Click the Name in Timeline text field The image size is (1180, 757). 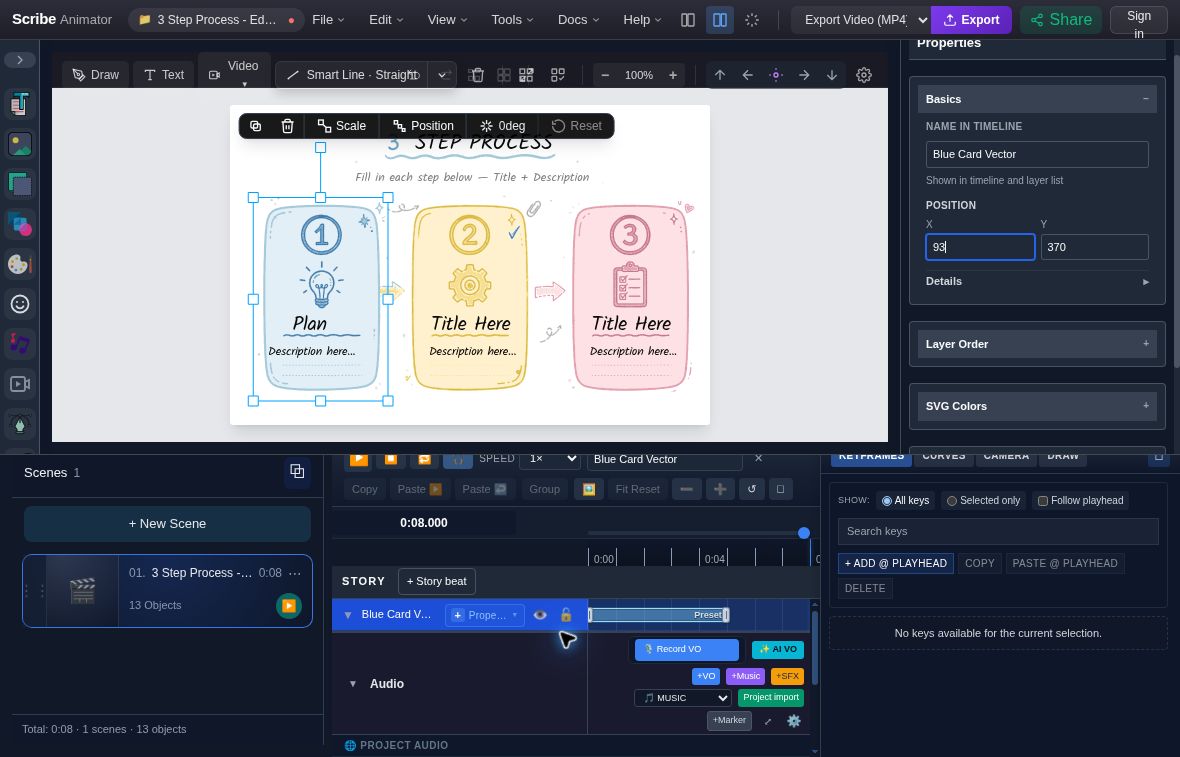pyautogui.click(x=1037, y=154)
